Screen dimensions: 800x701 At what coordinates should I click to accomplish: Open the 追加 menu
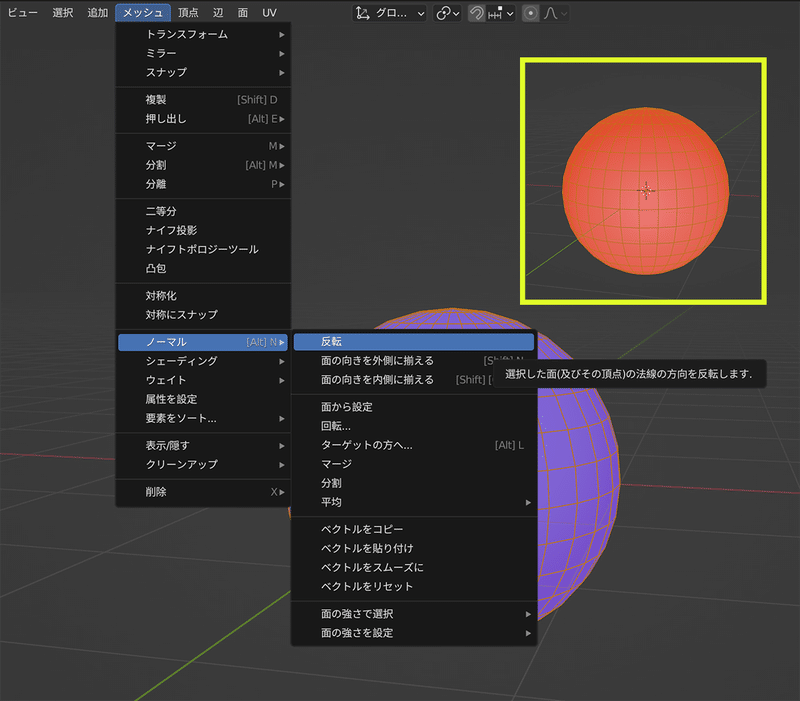tap(97, 13)
